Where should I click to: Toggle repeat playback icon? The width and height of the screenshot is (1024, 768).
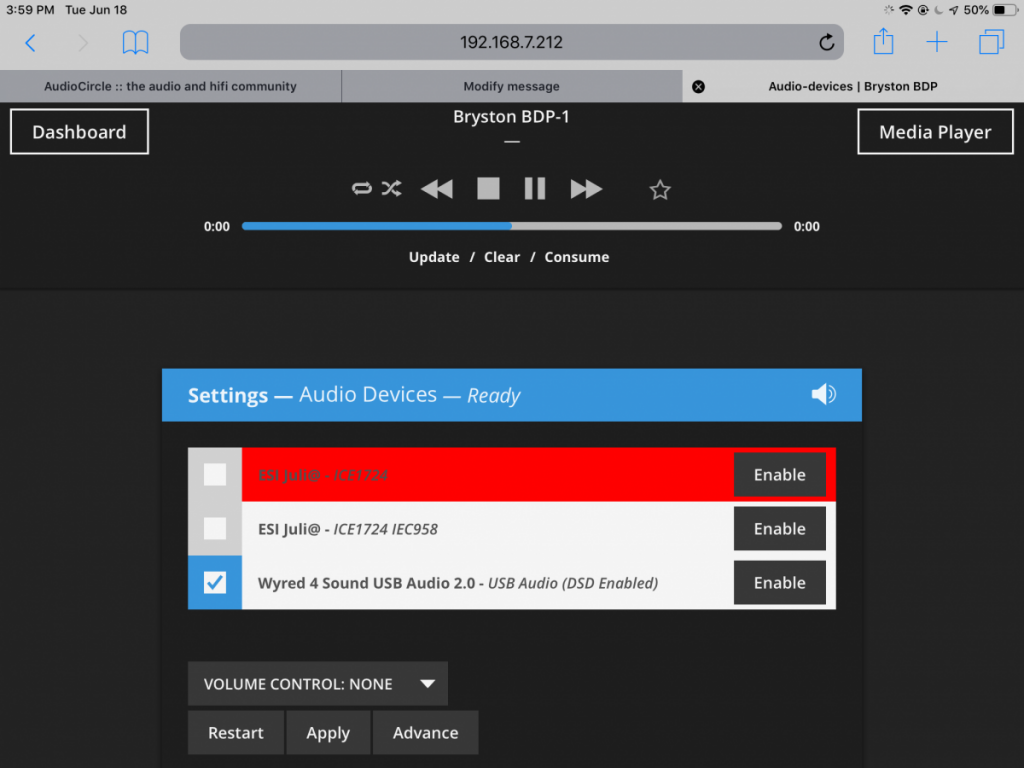[361, 189]
